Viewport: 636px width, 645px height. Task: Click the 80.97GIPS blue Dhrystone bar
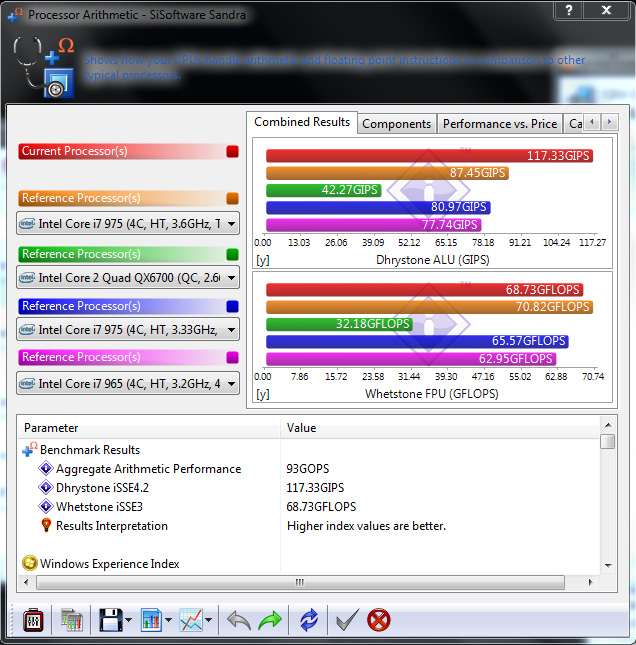tap(378, 207)
